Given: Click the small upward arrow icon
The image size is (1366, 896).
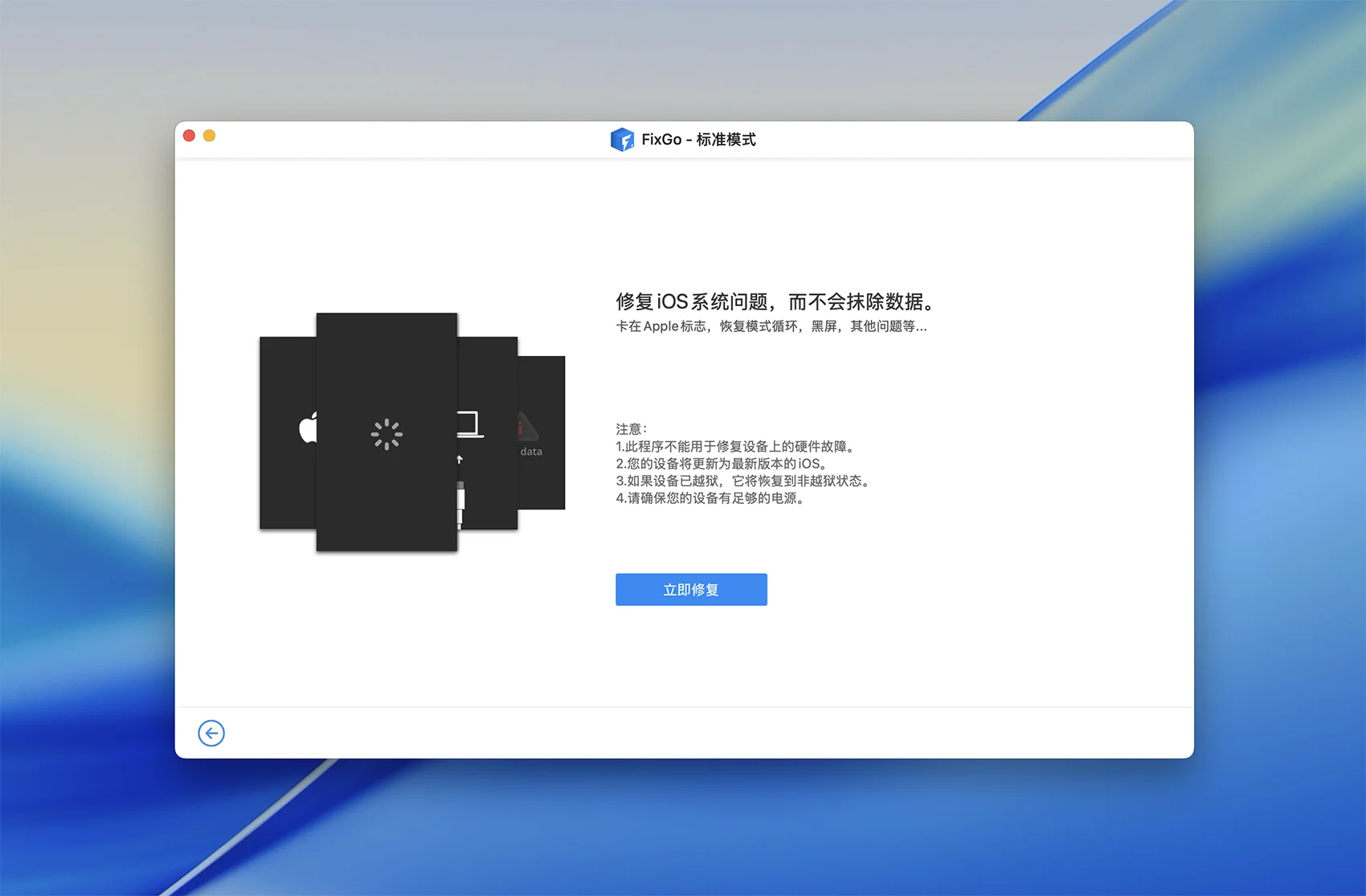Looking at the screenshot, I should 460,460.
